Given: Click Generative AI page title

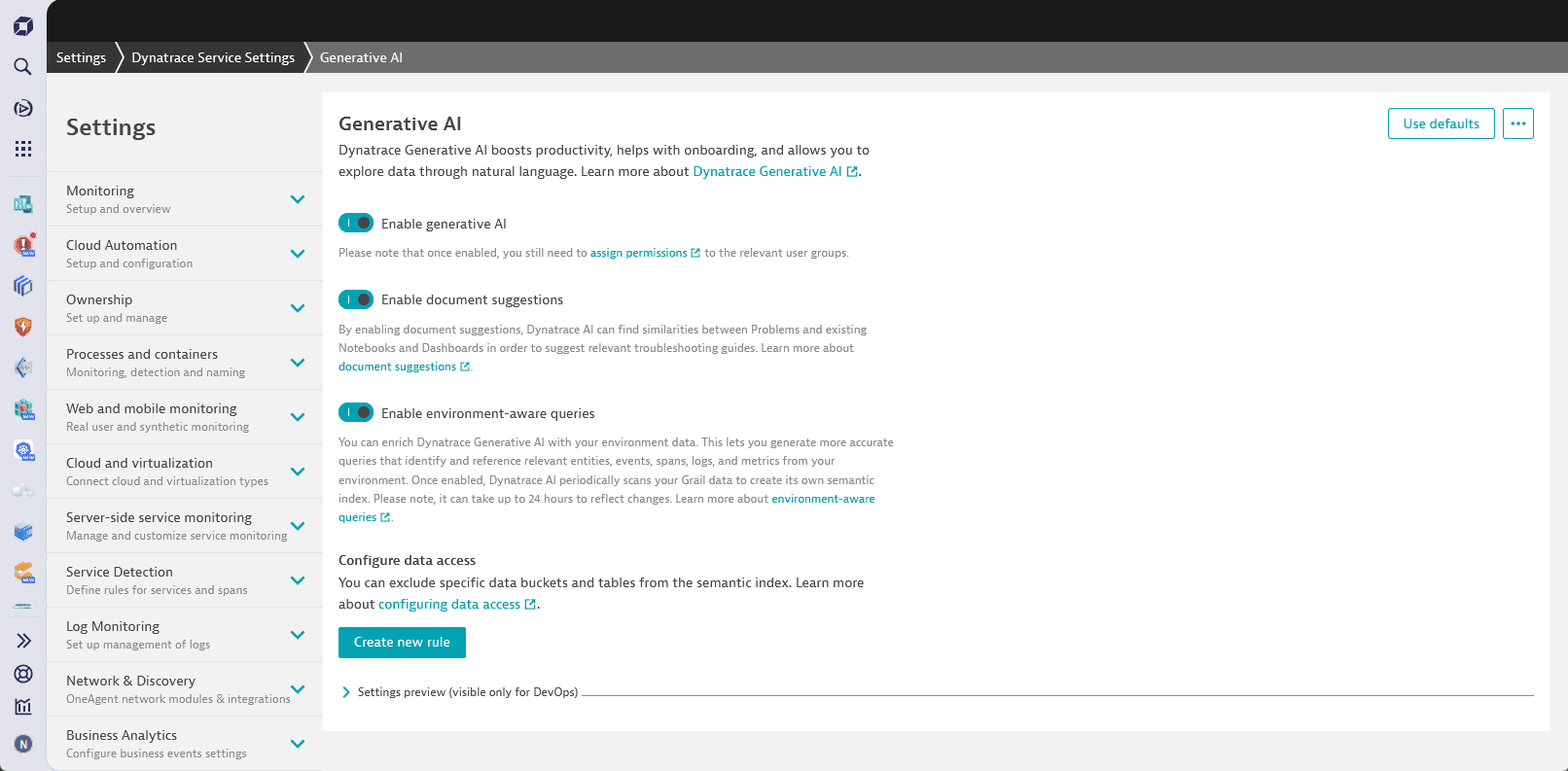Looking at the screenshot, I should click(x=400, y=123).
